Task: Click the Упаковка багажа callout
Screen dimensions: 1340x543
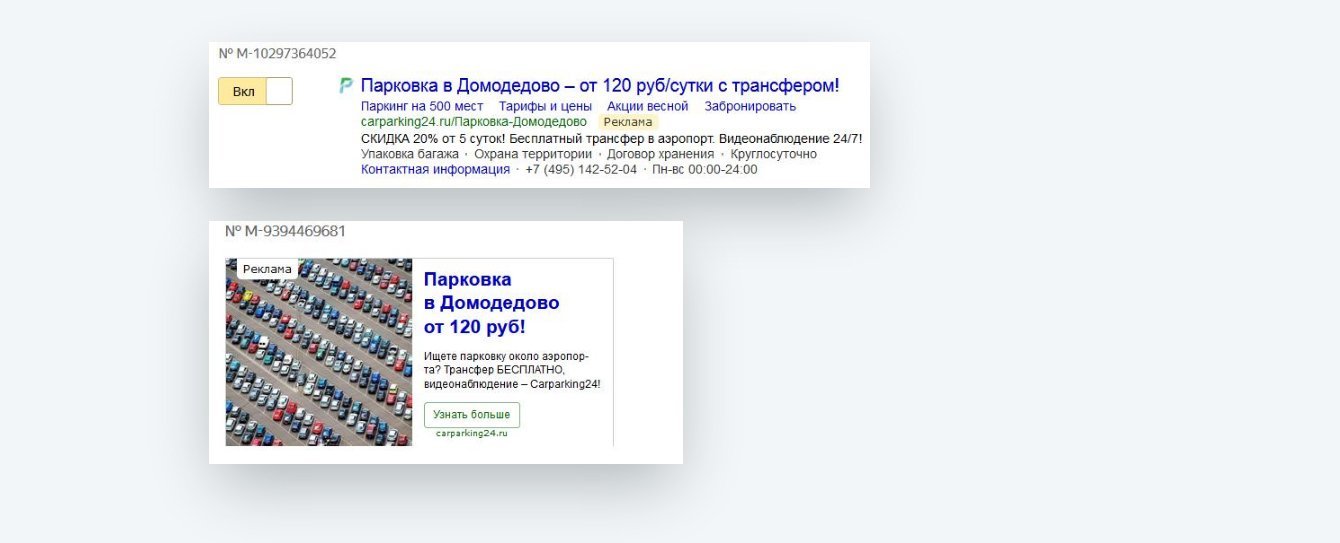Action: (410, 154)
